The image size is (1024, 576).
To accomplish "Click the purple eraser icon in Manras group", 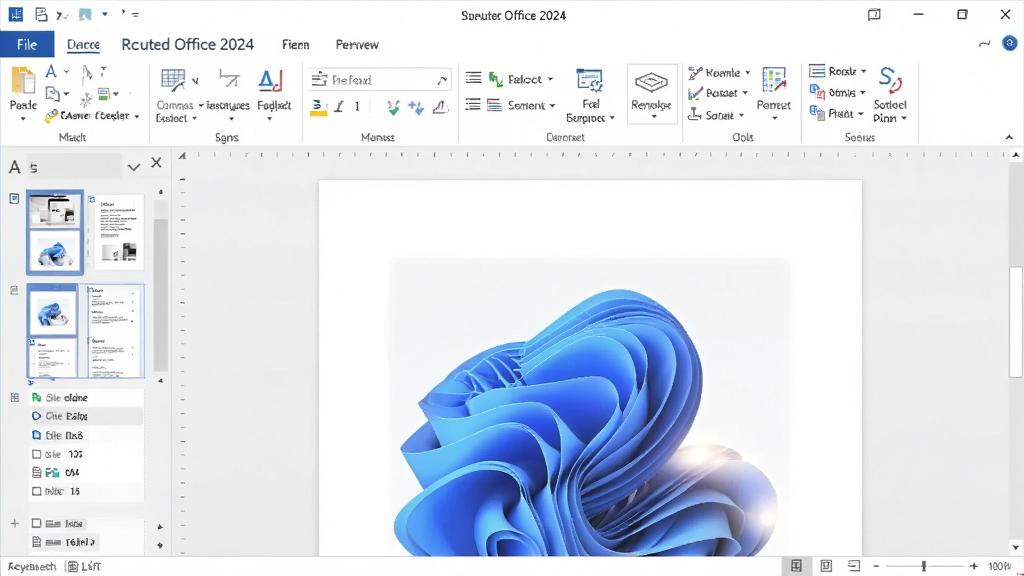I will 440,108.
